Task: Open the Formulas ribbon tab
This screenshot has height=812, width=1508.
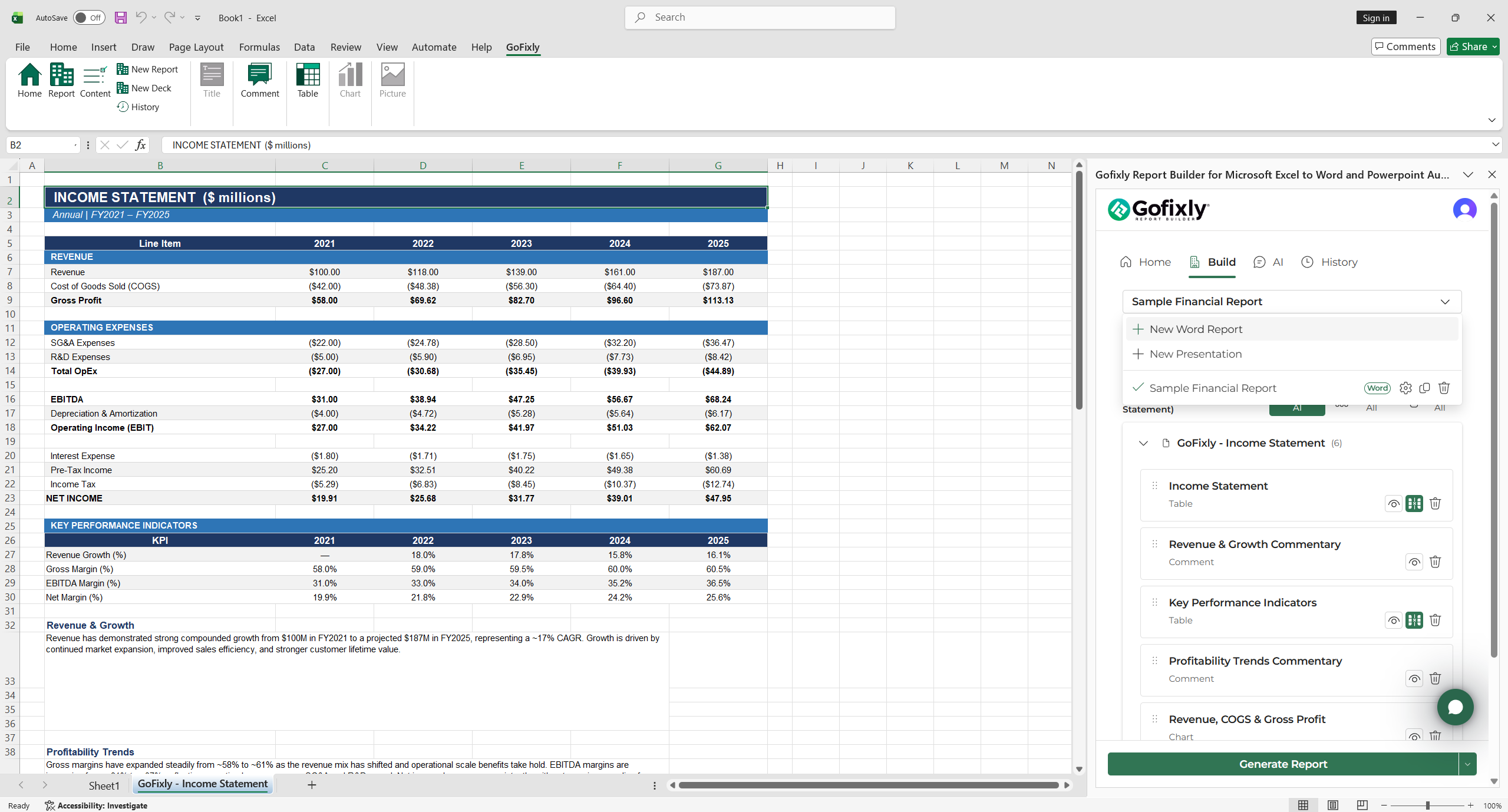Action: click(x=259, y=47)
